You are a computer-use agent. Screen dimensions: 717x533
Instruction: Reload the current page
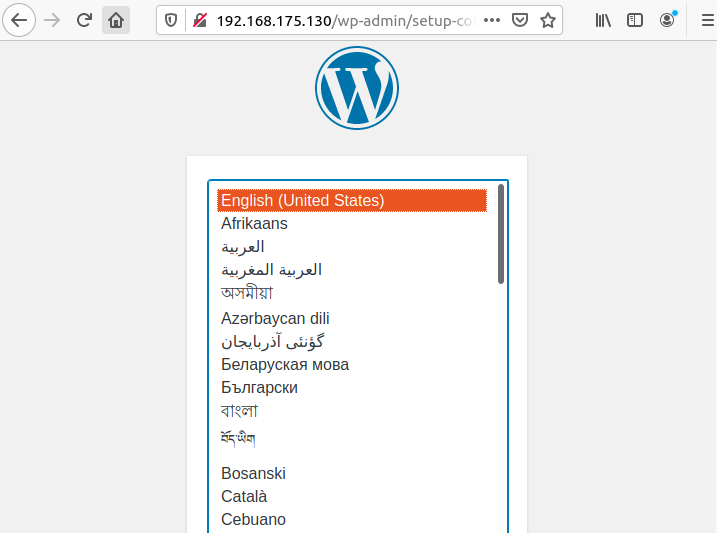point(84,20)
